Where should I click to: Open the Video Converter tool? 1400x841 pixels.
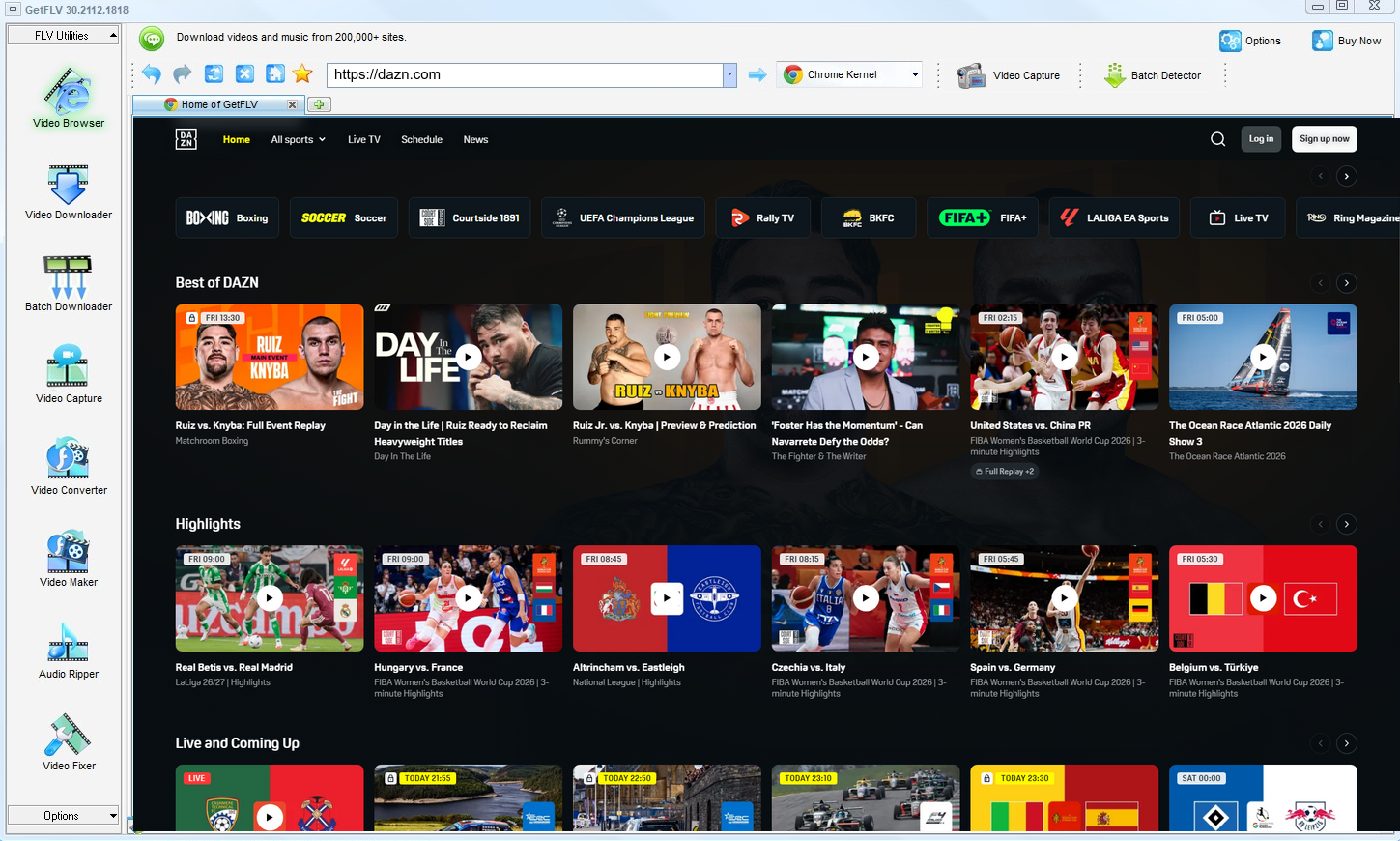coord(68,467)
